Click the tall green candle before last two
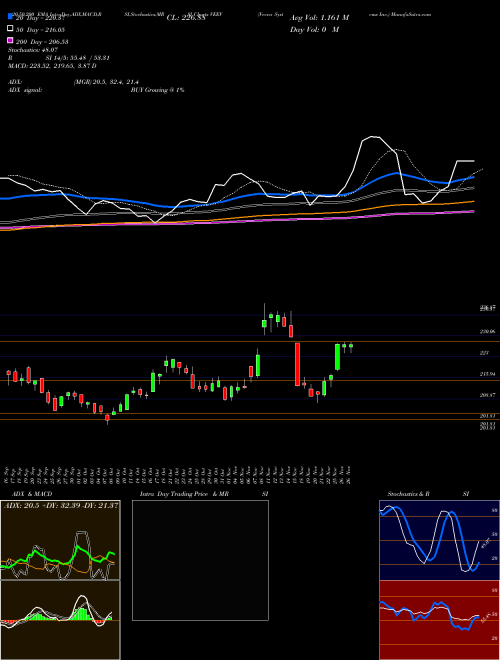 337,357
